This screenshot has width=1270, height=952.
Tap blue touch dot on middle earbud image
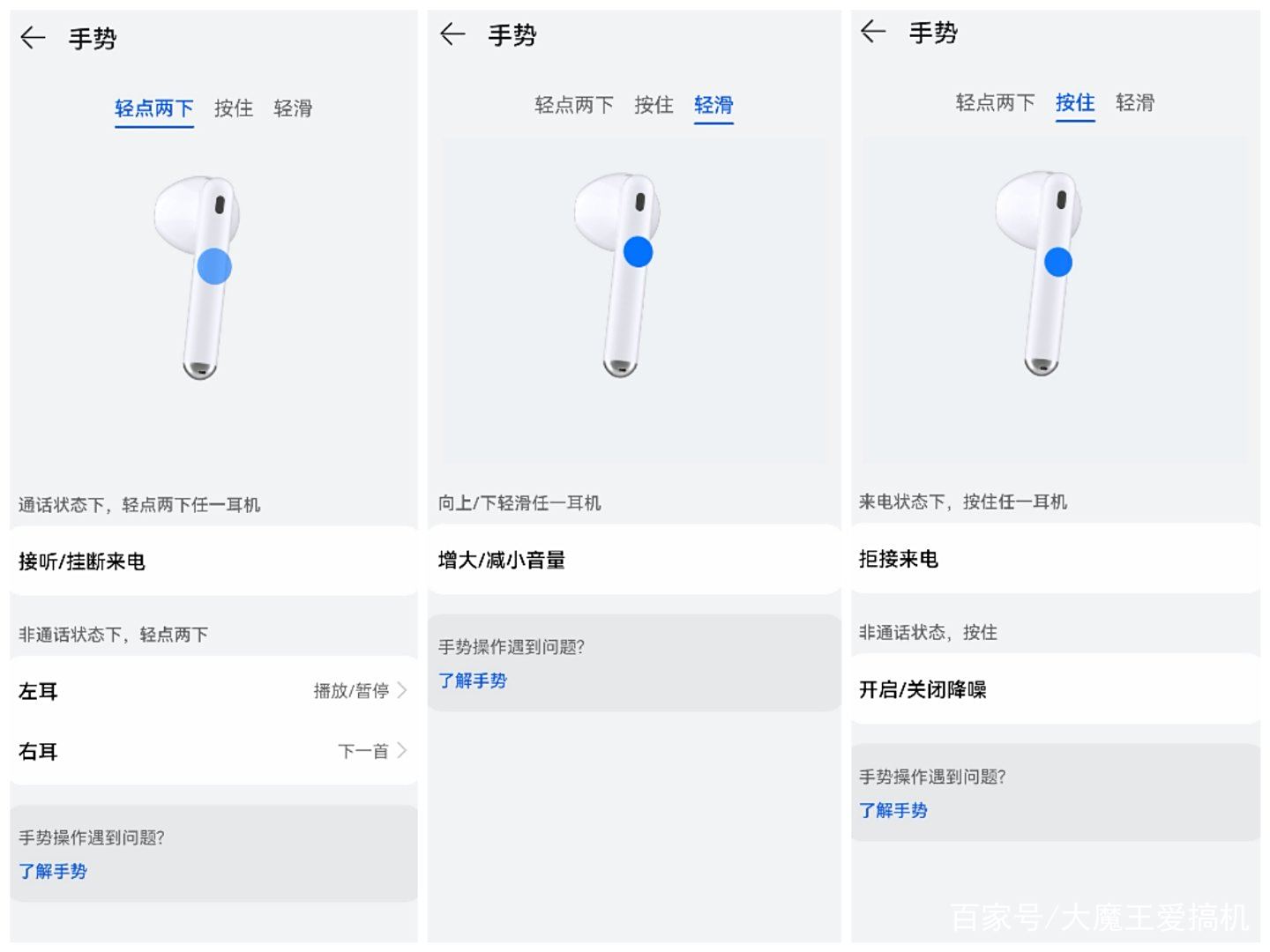pos(638,252)
